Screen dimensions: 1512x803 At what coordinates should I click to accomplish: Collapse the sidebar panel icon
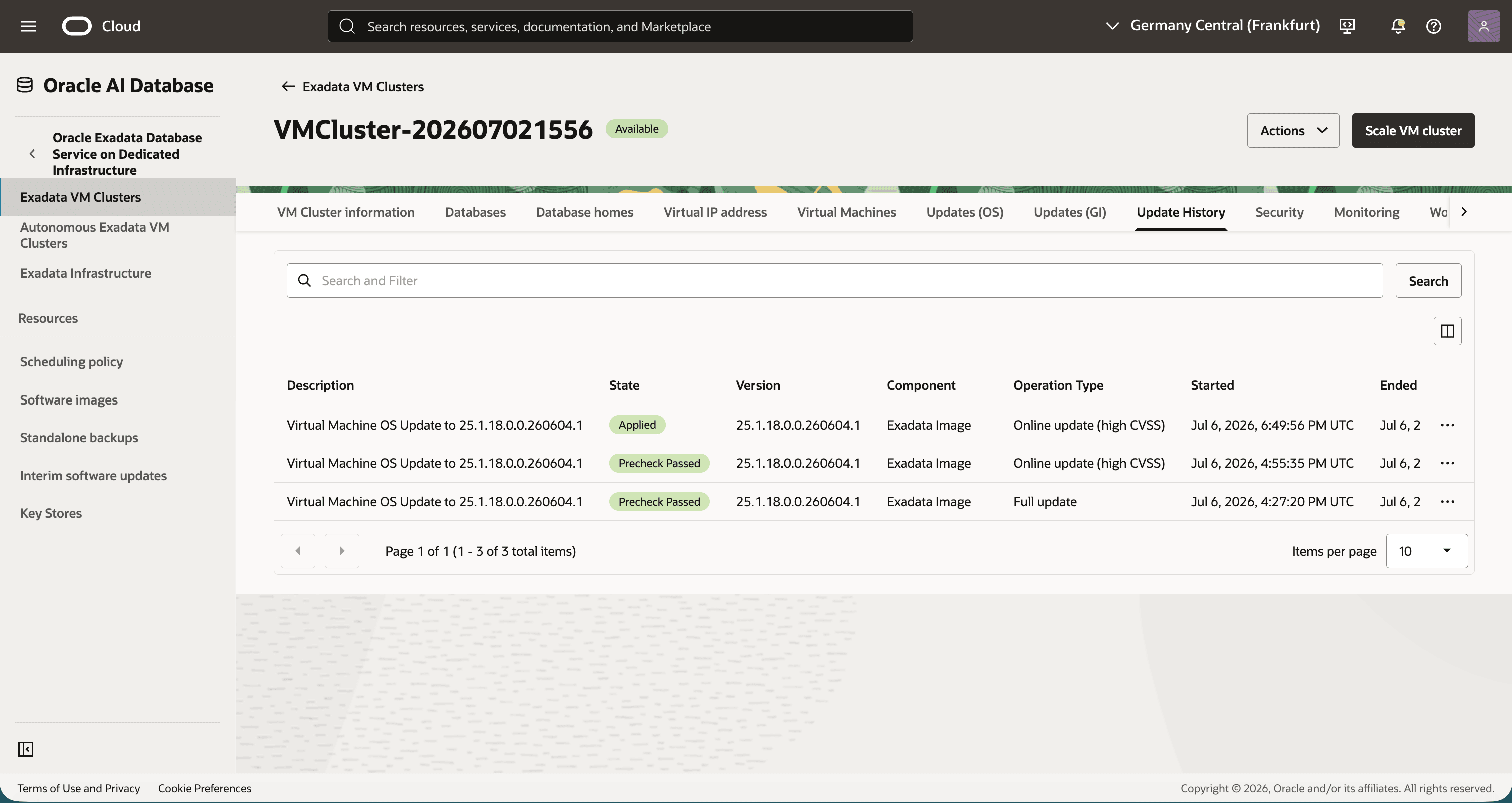(x=25, y=749)
